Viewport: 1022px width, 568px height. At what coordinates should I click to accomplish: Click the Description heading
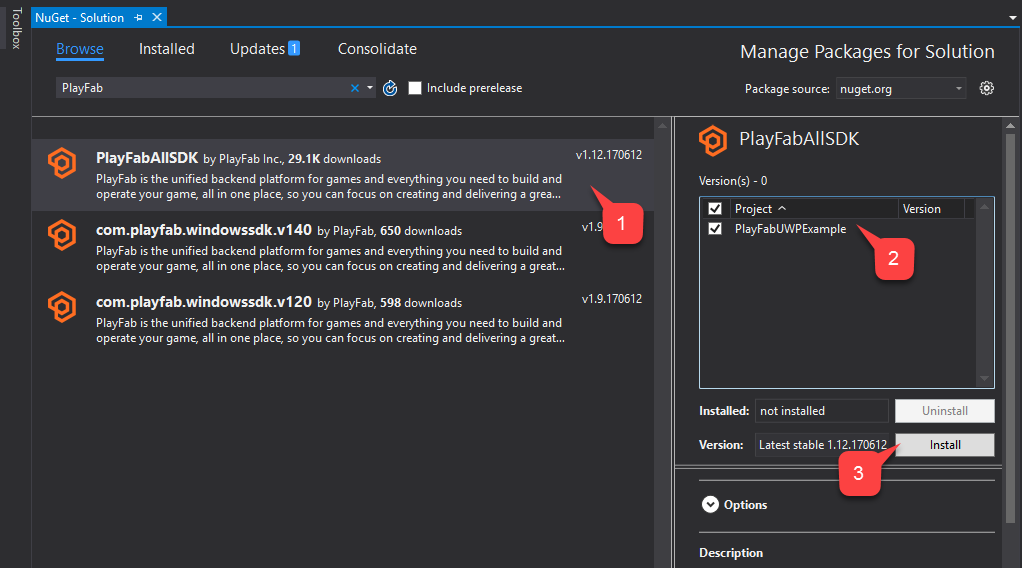(x=731, y=552)
